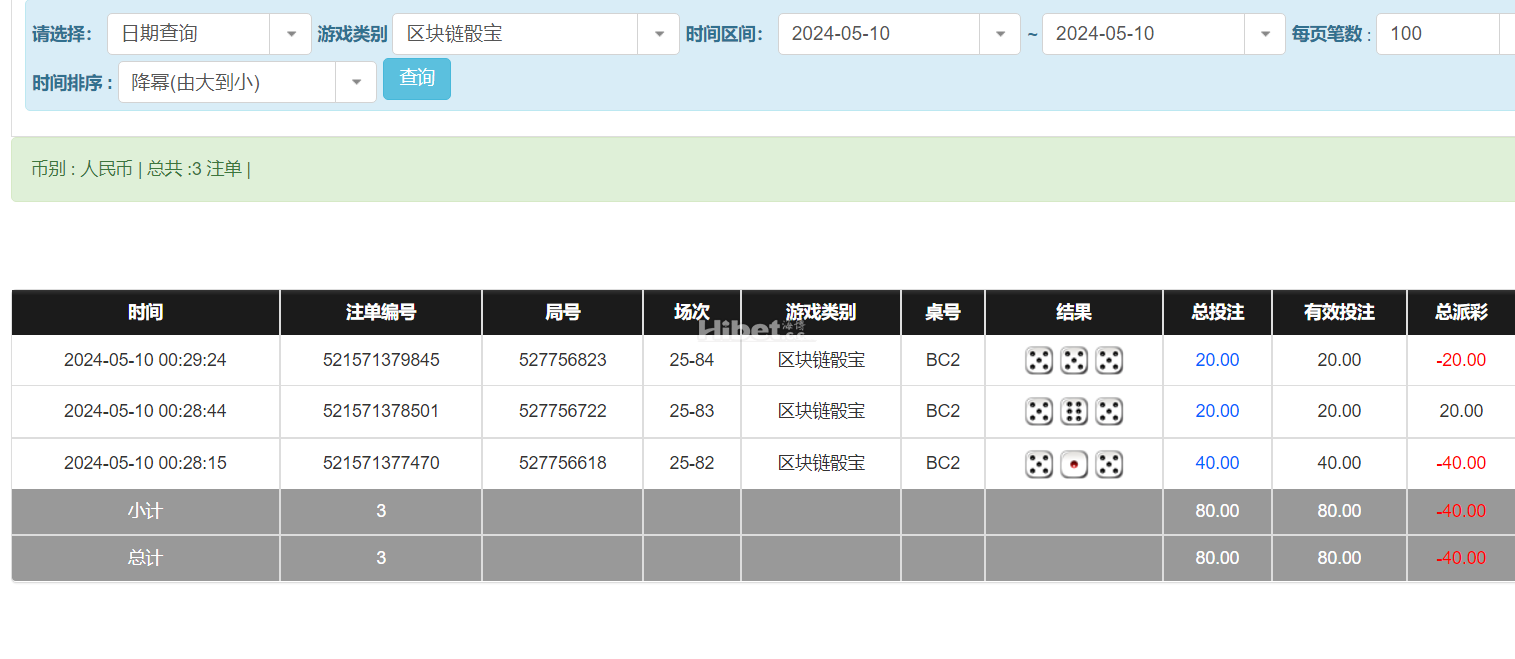This screenshot has width=1515, height=659.
Task: Click the 查询 search button
Action: pyautogui.click(x=417, y=79)
